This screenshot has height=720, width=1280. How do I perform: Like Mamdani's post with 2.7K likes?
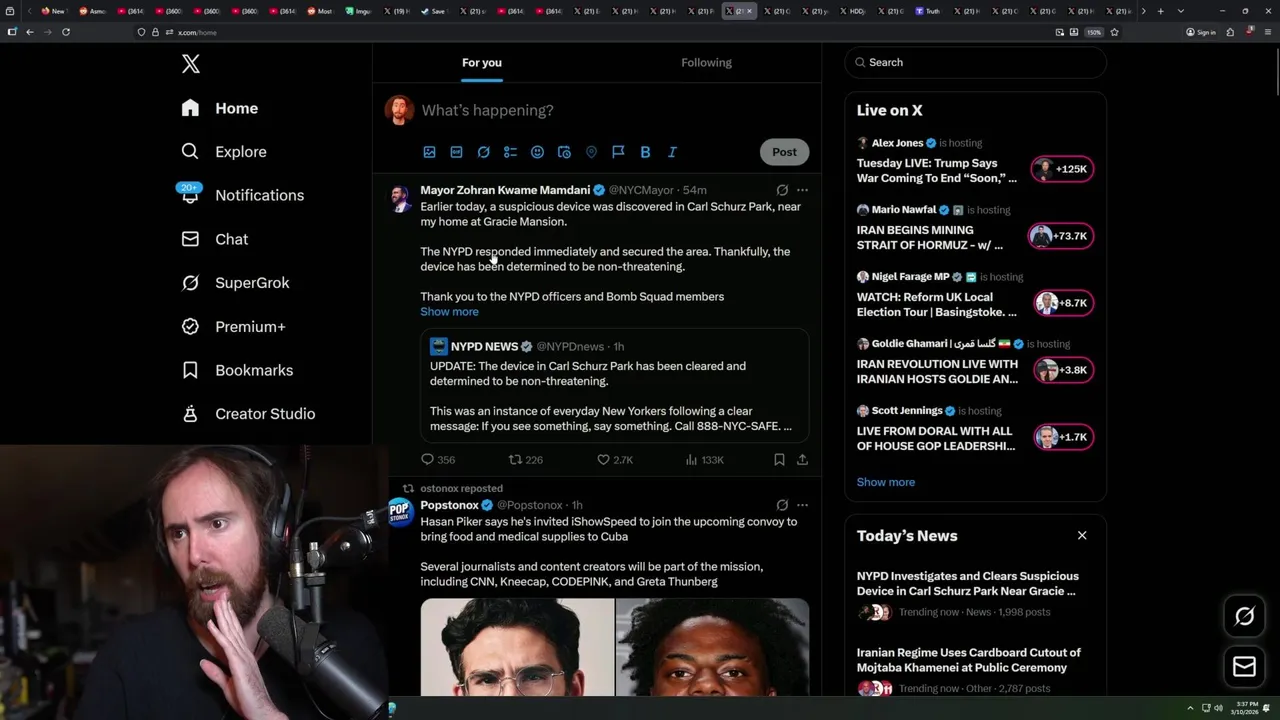[x=615, y=460]
